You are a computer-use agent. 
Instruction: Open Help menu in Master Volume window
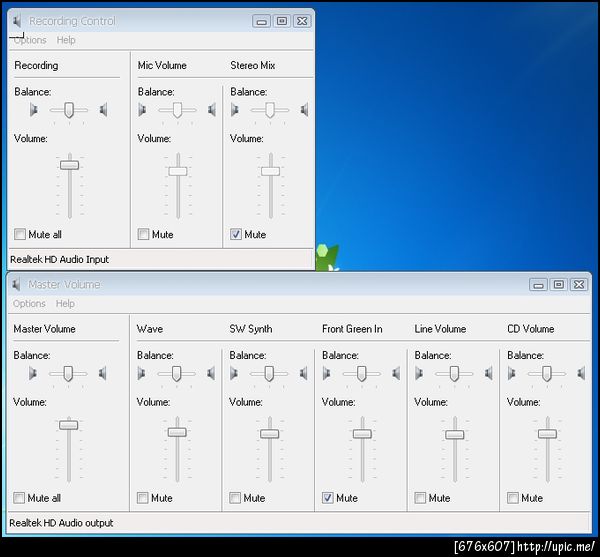click(65, 303)
